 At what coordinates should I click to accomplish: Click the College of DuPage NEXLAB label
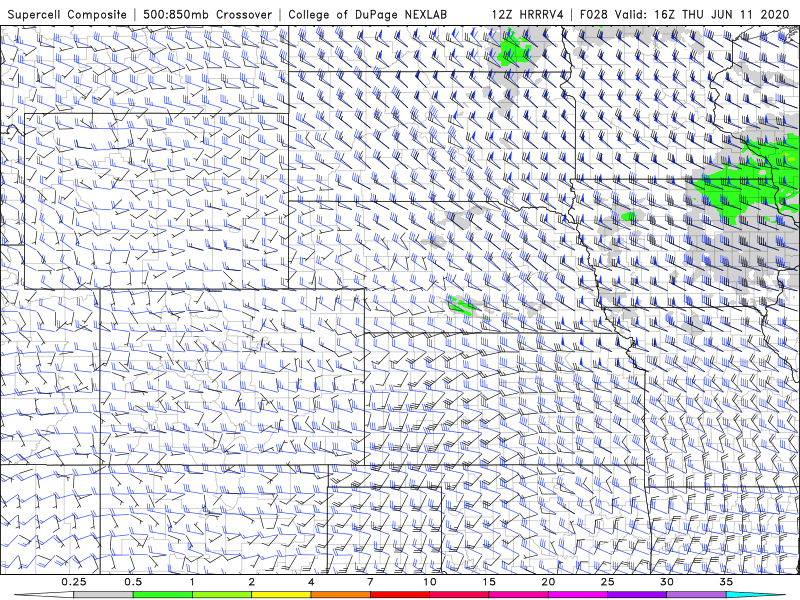point(367,15)
